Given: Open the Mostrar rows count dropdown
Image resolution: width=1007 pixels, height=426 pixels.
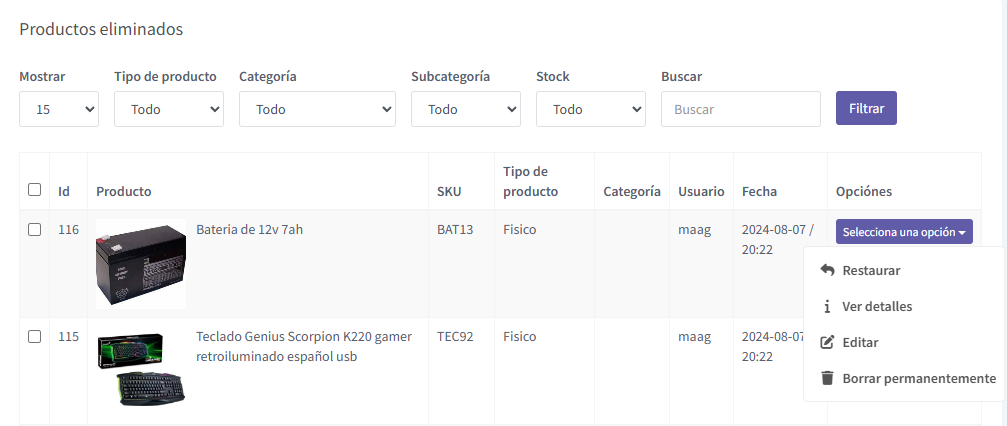Looking at the screenshot, I should [59, 109].
